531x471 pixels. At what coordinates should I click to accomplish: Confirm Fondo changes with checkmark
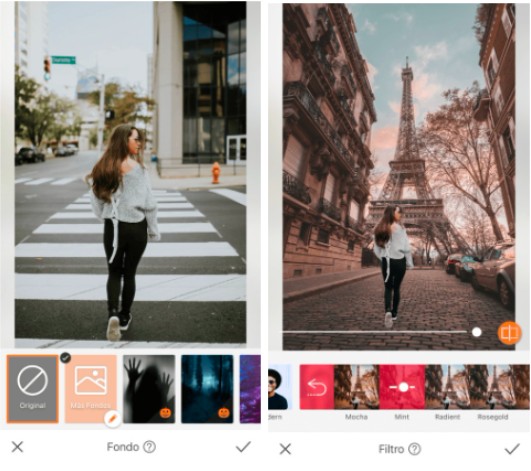(243, 447)
